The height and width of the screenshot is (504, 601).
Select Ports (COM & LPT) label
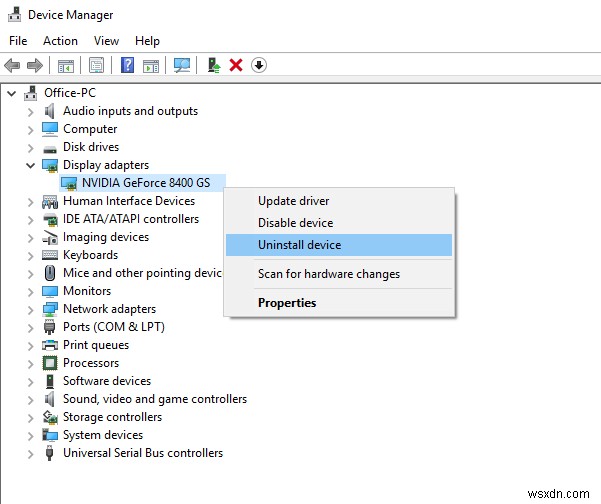[114, 327]
